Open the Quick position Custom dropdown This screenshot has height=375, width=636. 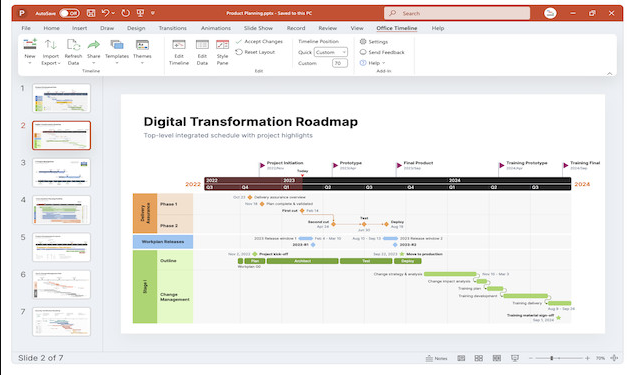click(x=331, y=52)
